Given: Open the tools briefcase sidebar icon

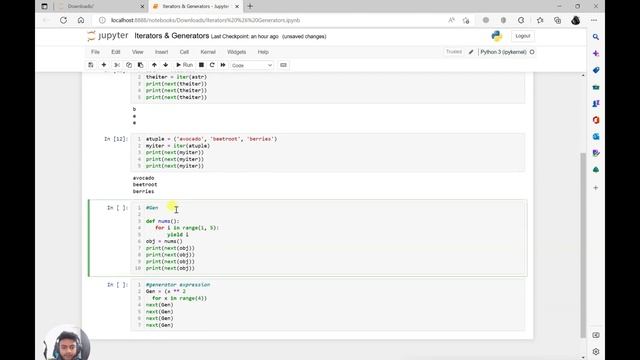Looking at the screenshot, I should [596, 87].
